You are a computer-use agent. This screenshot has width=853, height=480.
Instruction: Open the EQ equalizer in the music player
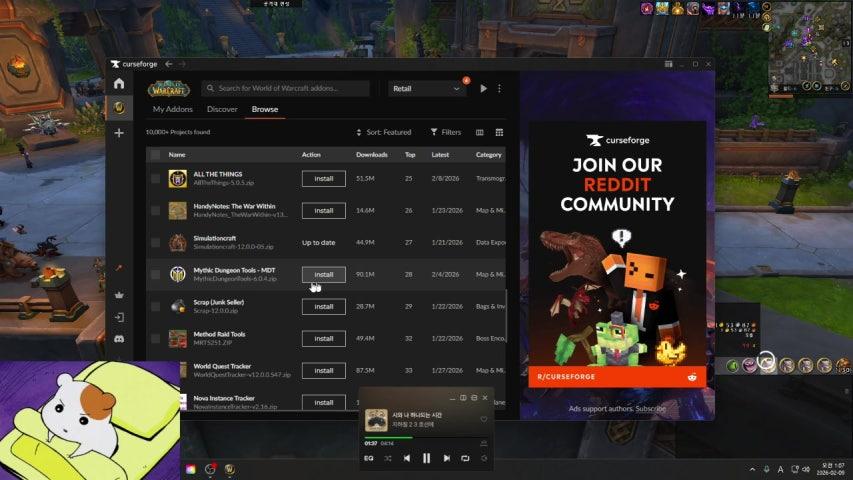coord(368,458)
